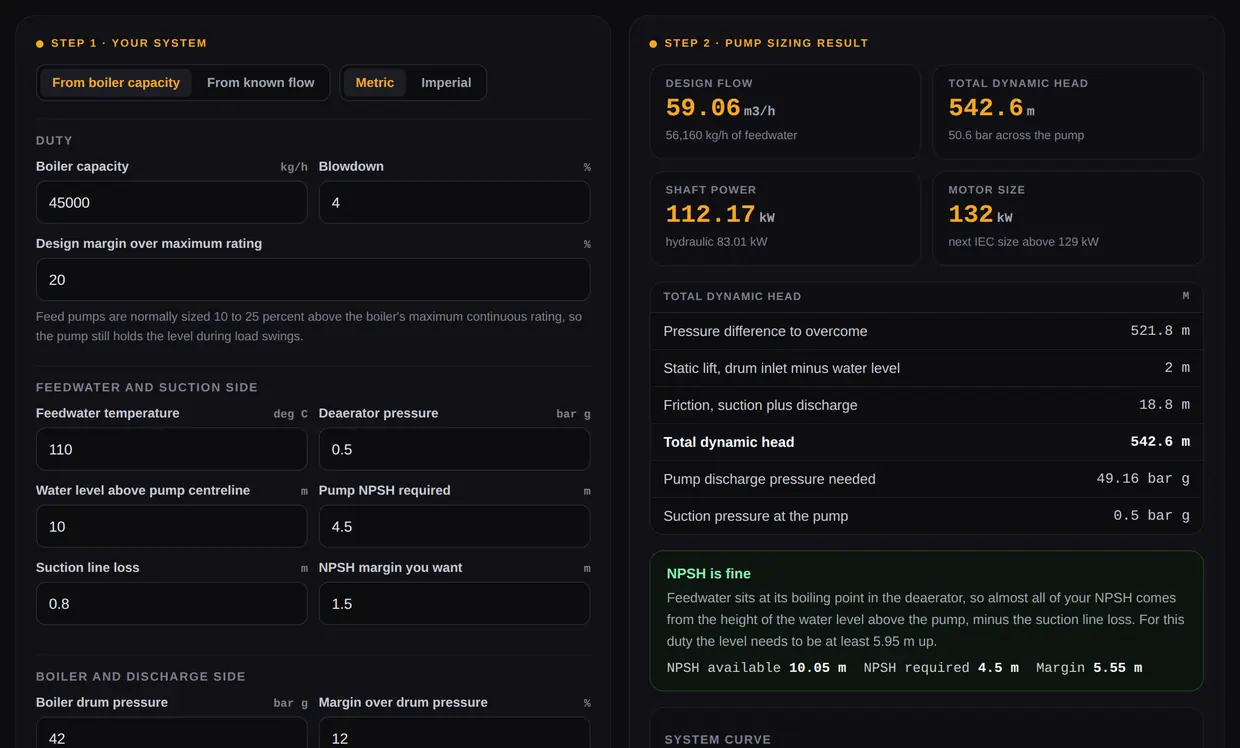1240x748 pixels.
Task: Click the 18.8 m friction value
Action: (x=1165, y=405)
